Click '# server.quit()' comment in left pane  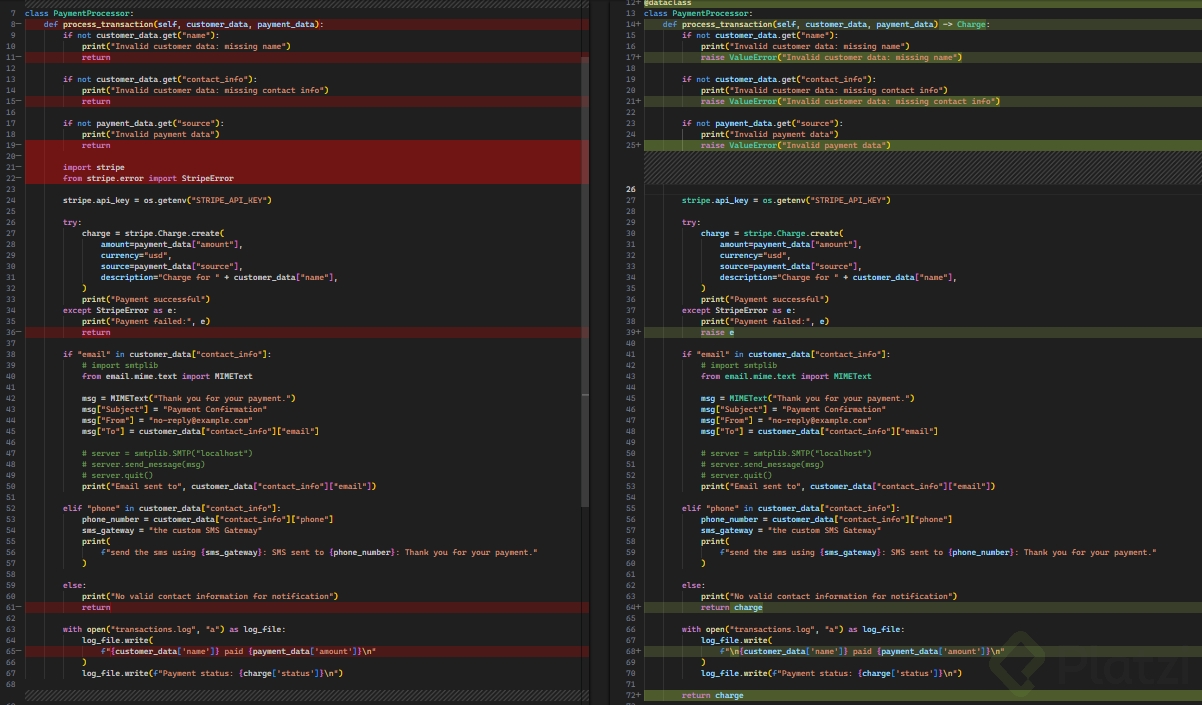coord(117,475)
